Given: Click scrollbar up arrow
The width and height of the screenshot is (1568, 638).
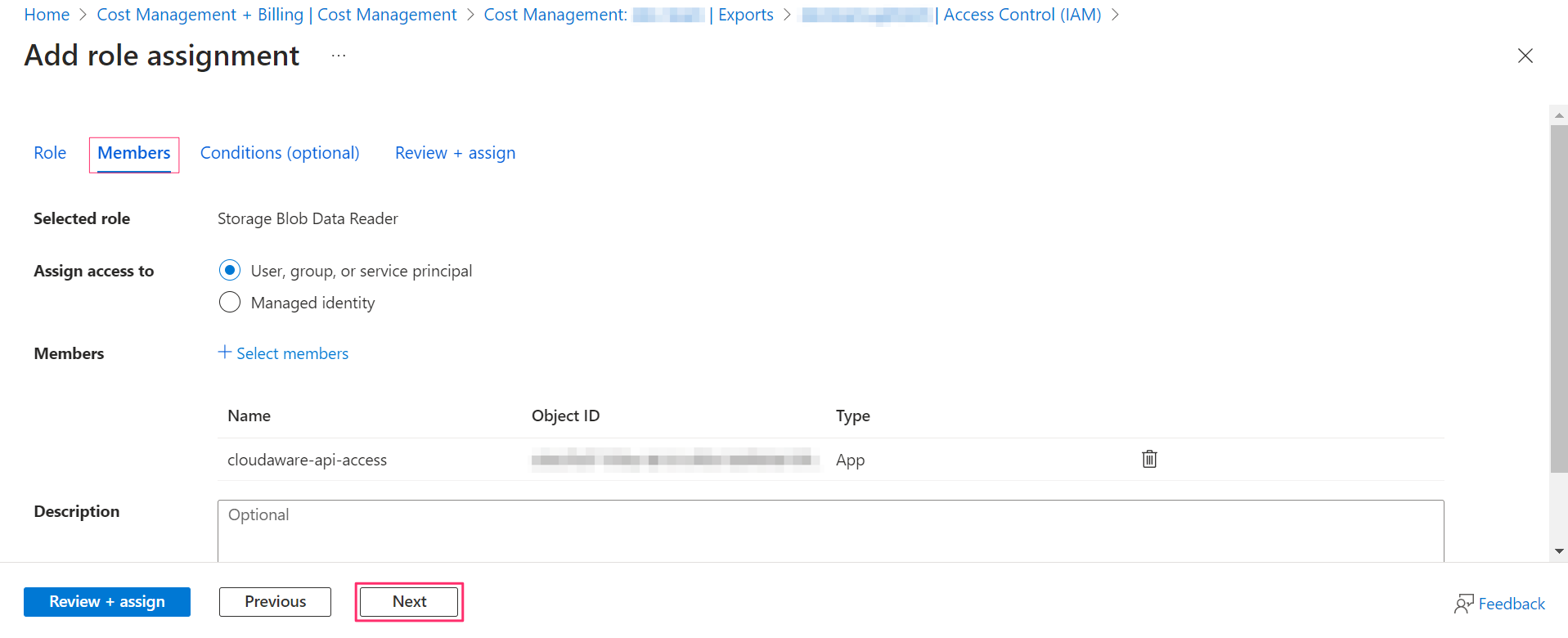Looking at the screenshot, I should (1559, 115).
